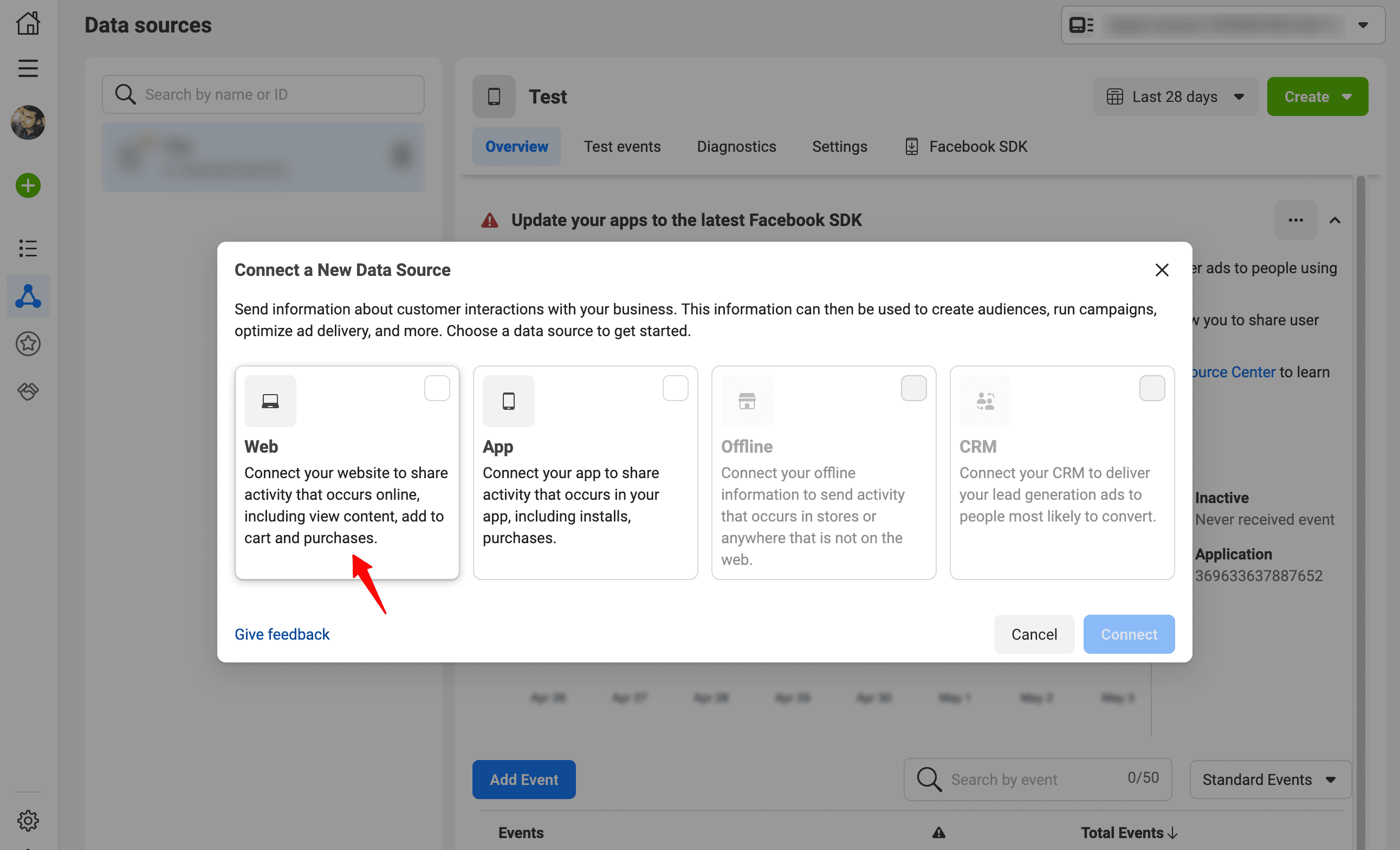Open the star icon in sidebar

28,343
